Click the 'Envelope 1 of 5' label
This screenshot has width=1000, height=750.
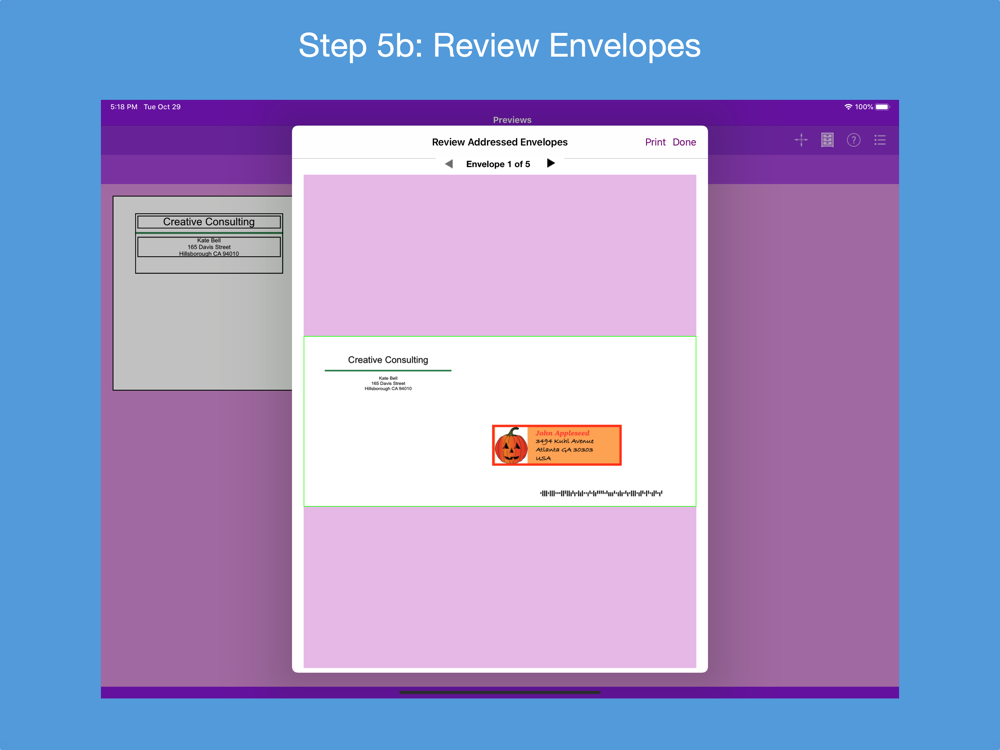point(498,164)
